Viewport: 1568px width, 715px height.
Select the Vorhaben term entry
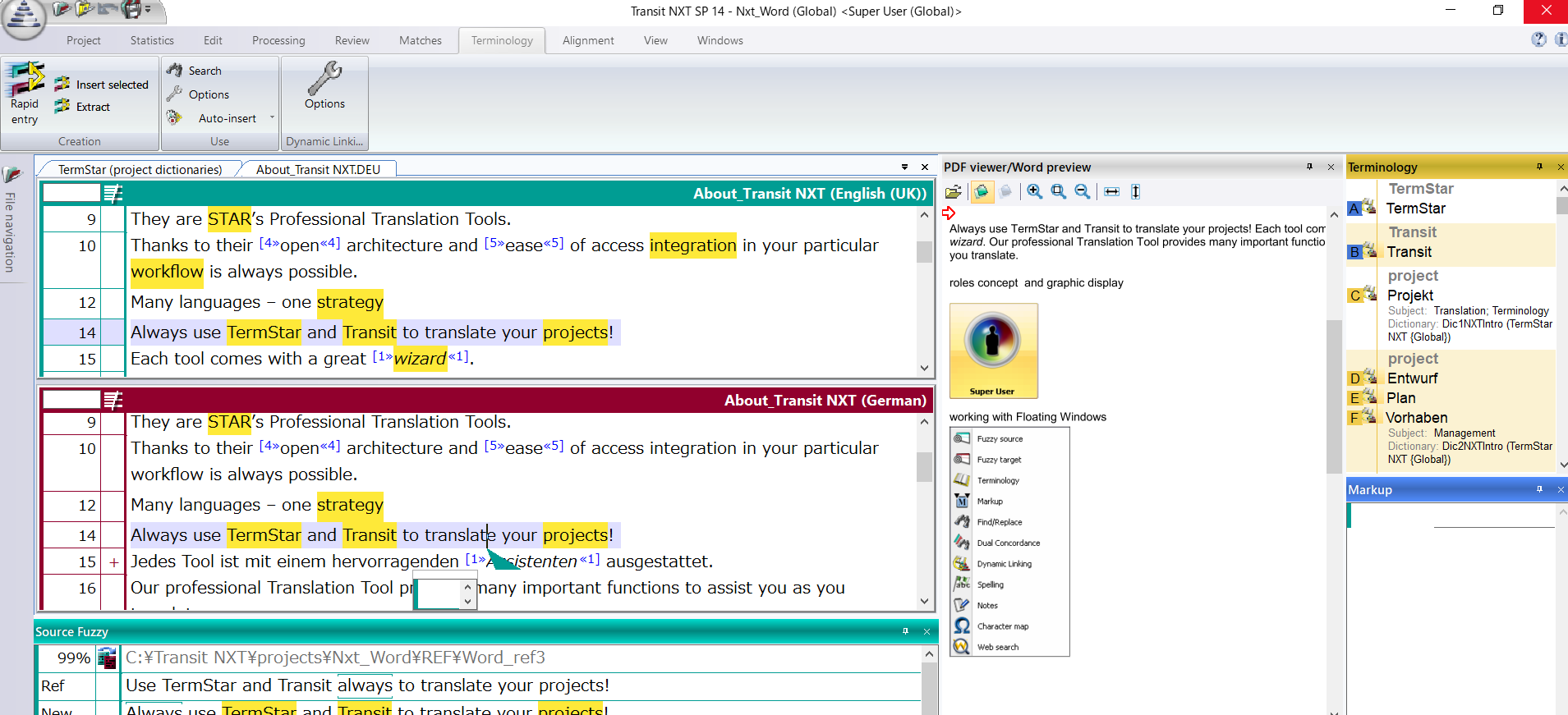click(1417, 418)
